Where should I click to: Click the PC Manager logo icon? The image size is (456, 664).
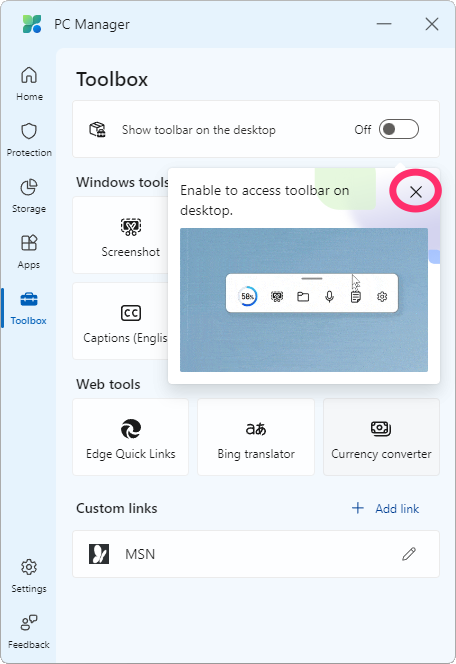[32, 24]
